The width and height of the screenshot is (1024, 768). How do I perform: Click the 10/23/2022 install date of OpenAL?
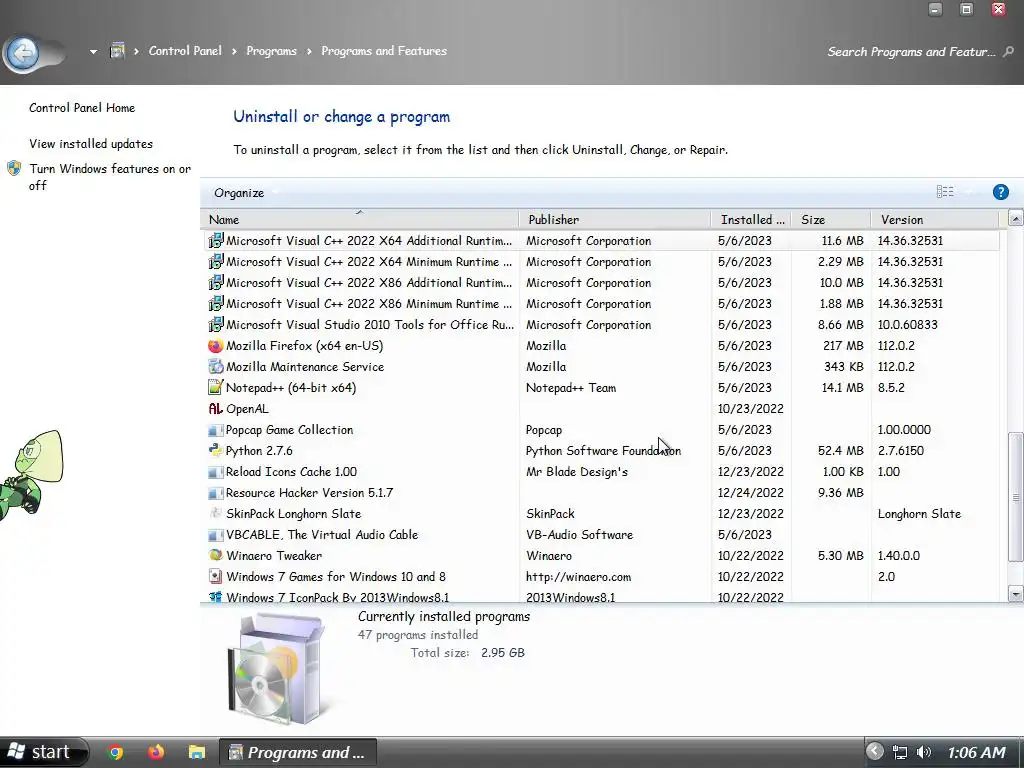click(x=750, y=409)
